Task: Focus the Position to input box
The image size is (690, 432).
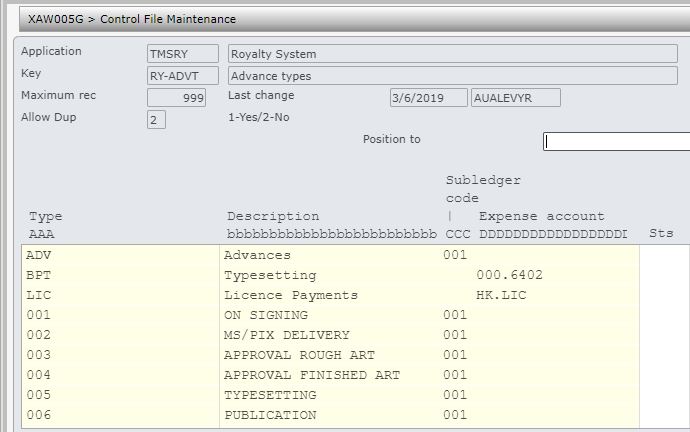Action: point(616,141)
